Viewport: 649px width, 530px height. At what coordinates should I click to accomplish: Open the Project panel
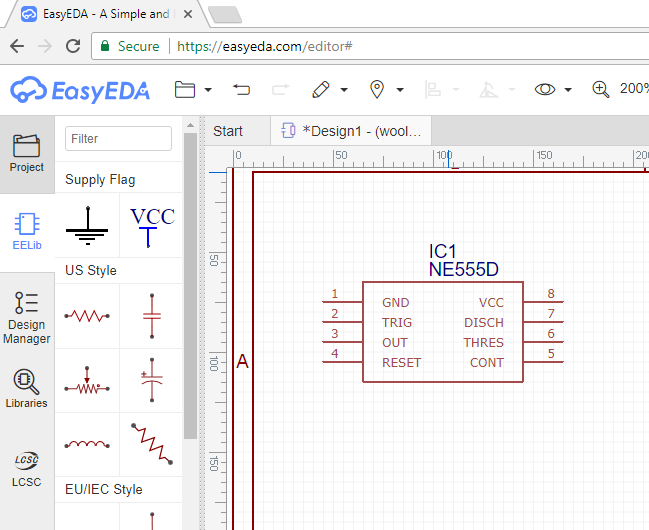[27, 154]
